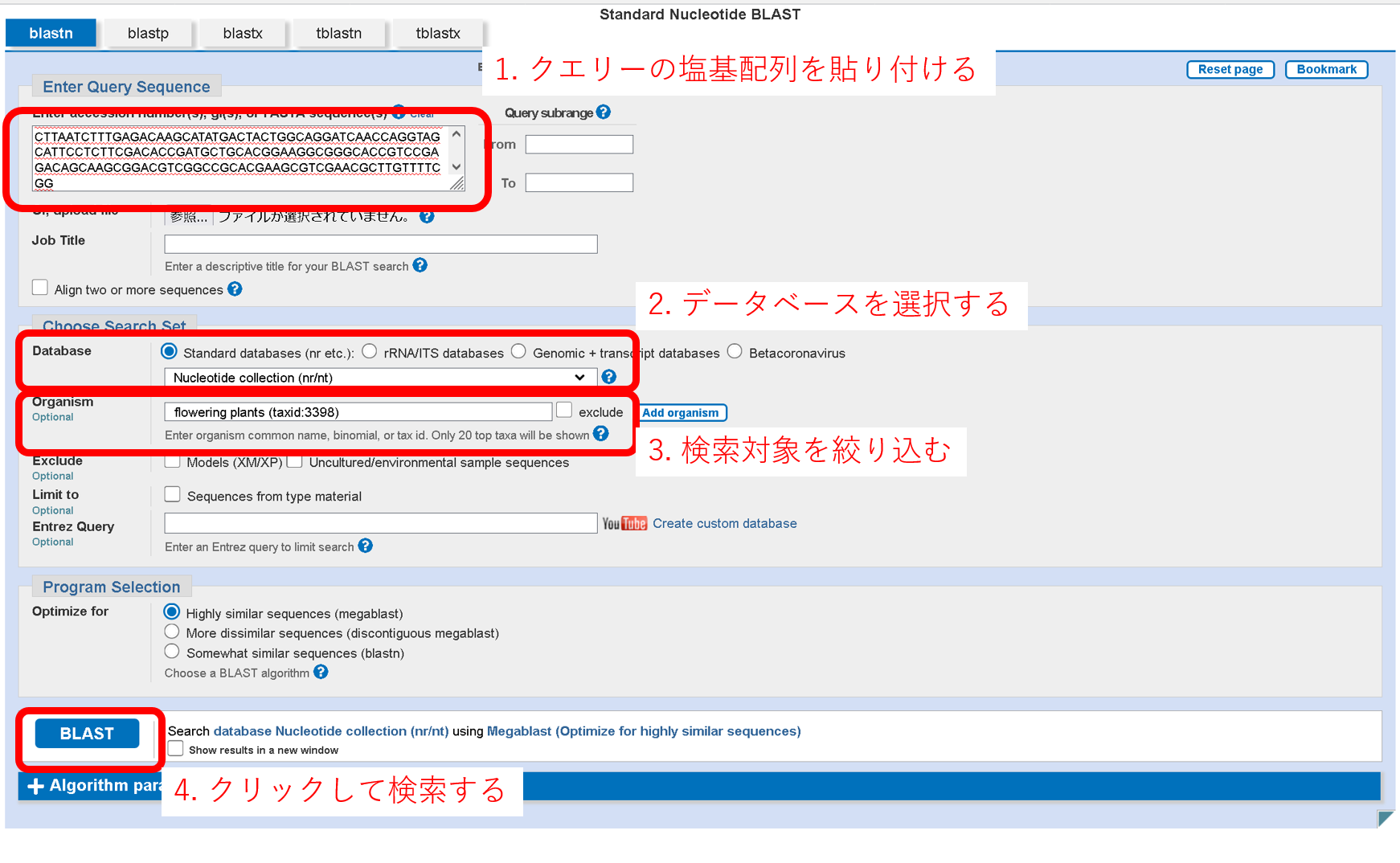Switch to the tblastx tab

tap(438, 33)
